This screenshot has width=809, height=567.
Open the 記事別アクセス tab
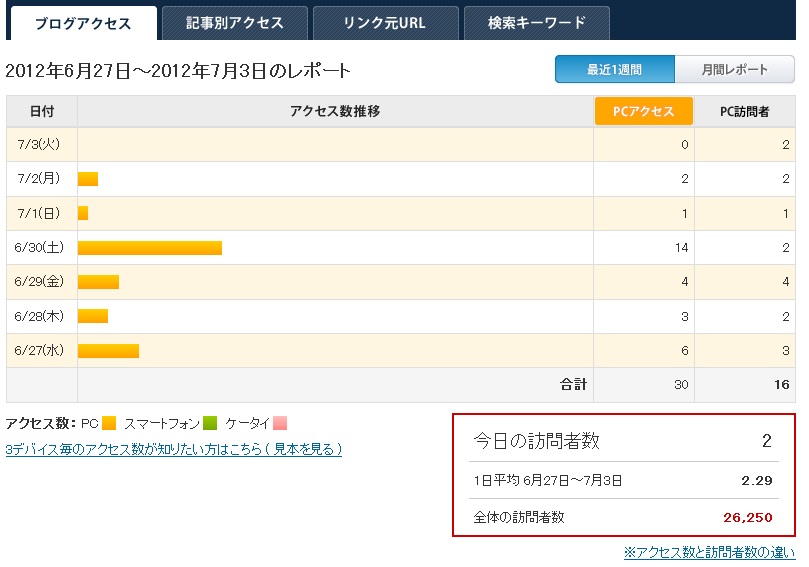coord(235,23)
